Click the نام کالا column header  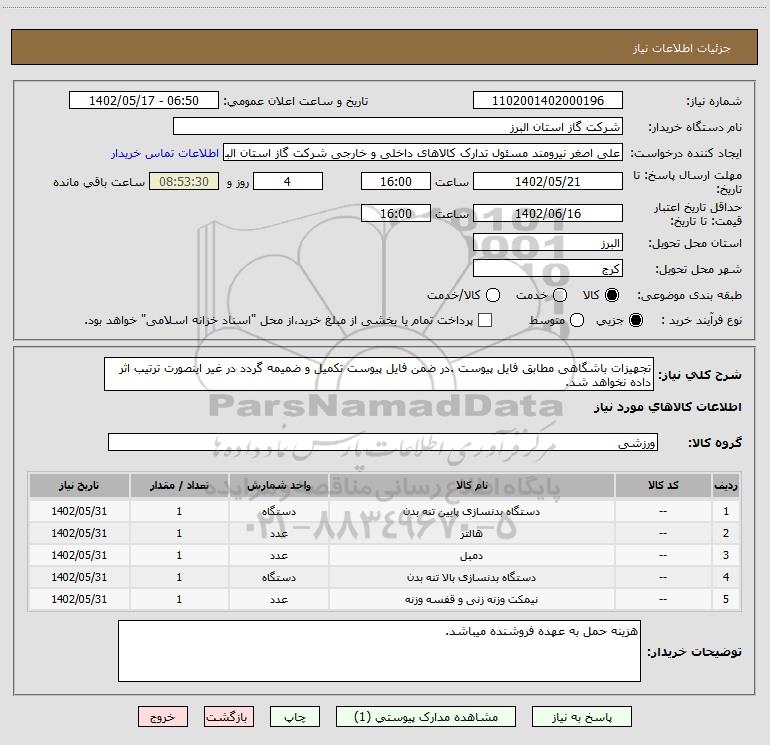pos(471,485)
